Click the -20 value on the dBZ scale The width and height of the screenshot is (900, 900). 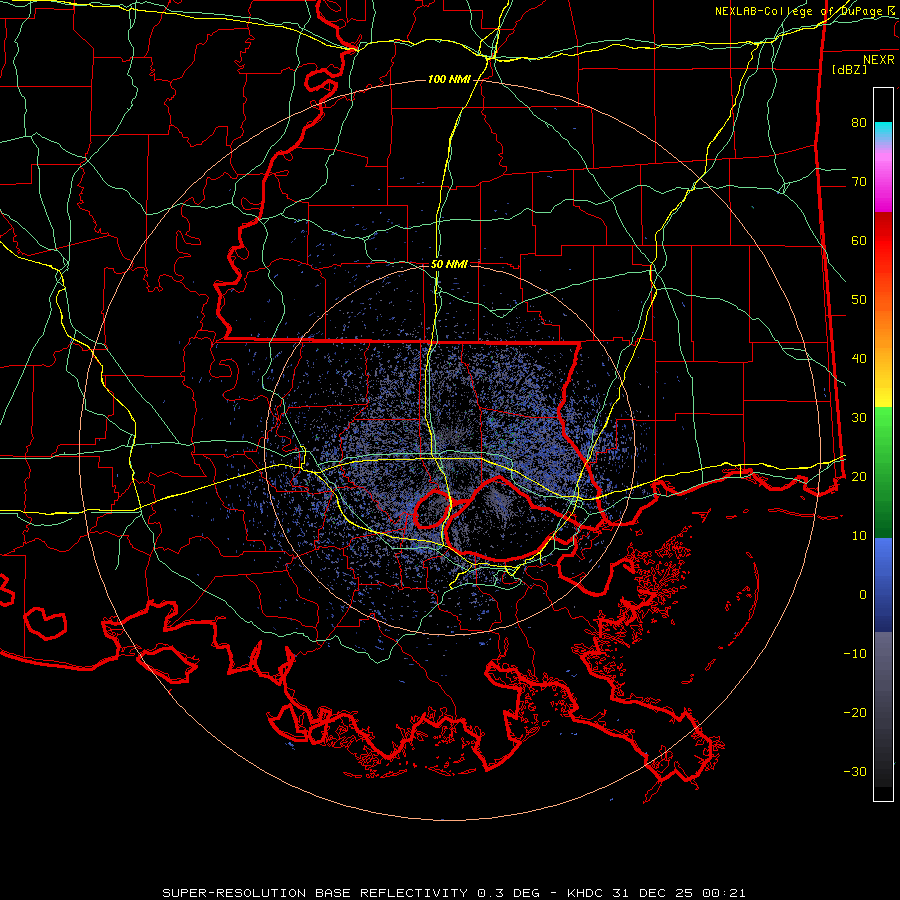pyautogui.click(x=855, y=712)
